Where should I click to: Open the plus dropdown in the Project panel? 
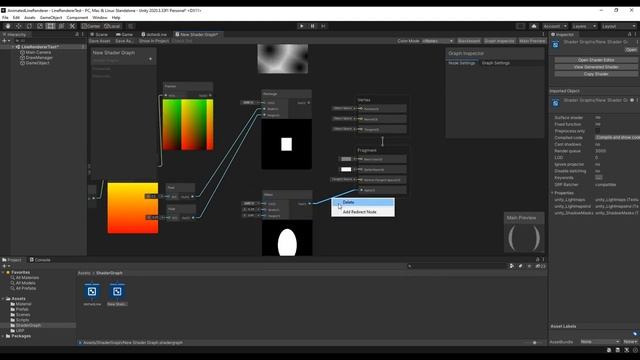click(6, 266)
